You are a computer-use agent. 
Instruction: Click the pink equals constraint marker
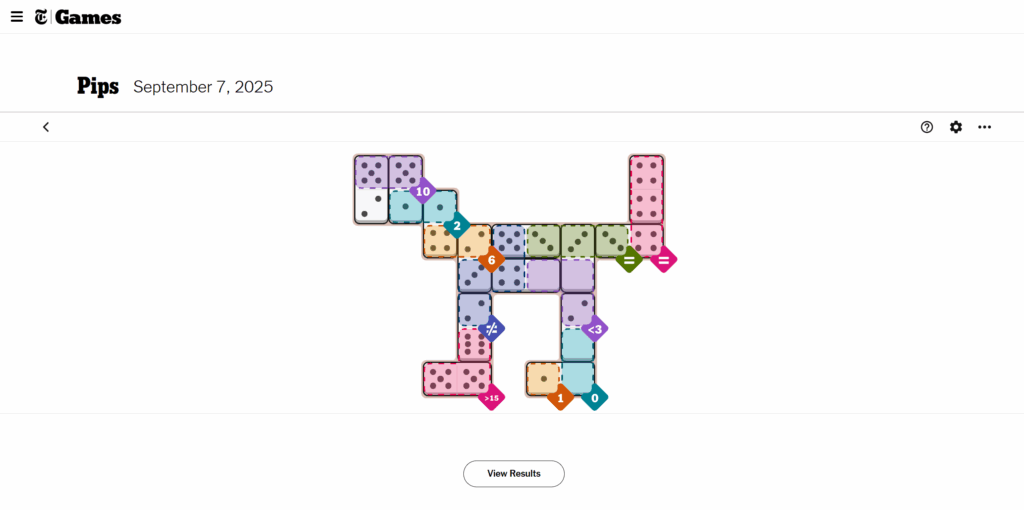663,260
